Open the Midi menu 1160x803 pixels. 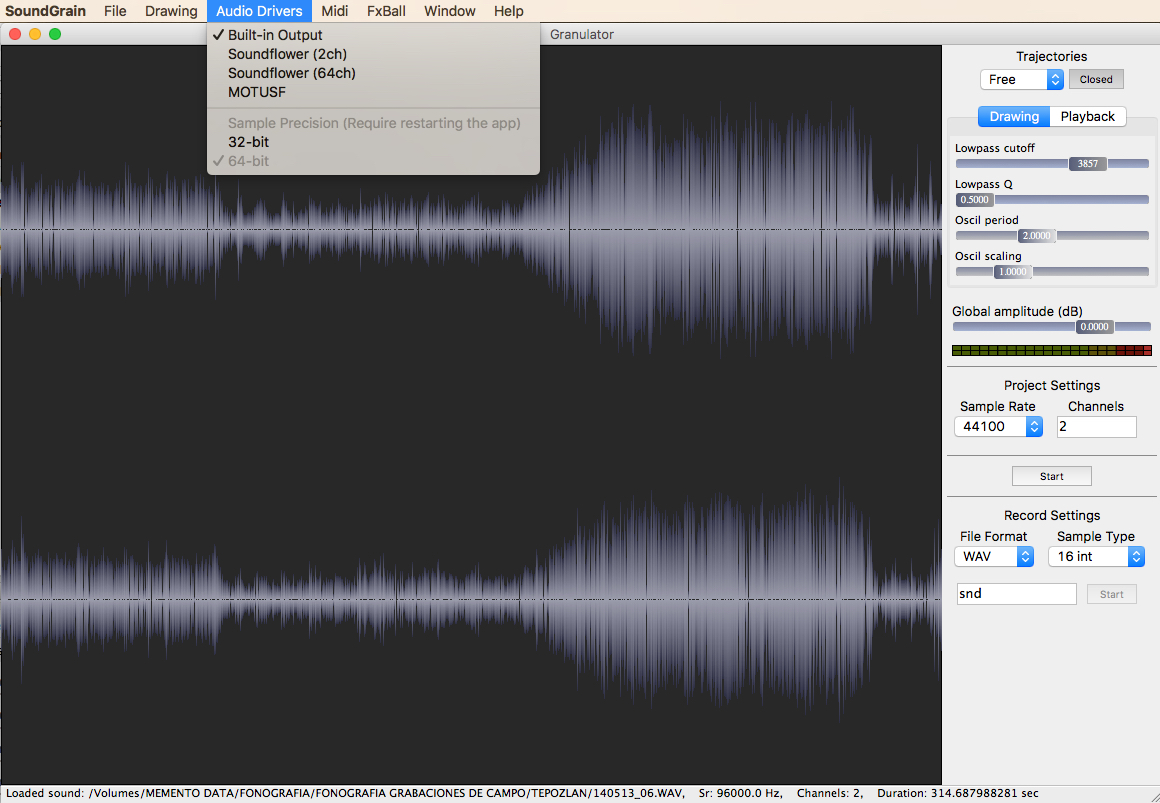334,11
